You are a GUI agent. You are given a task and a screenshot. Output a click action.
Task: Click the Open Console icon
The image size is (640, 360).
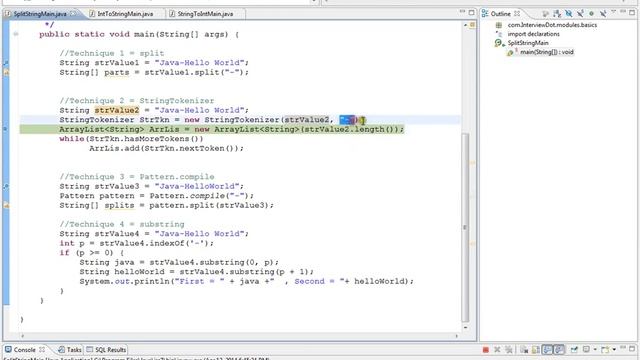pos(605,349)
